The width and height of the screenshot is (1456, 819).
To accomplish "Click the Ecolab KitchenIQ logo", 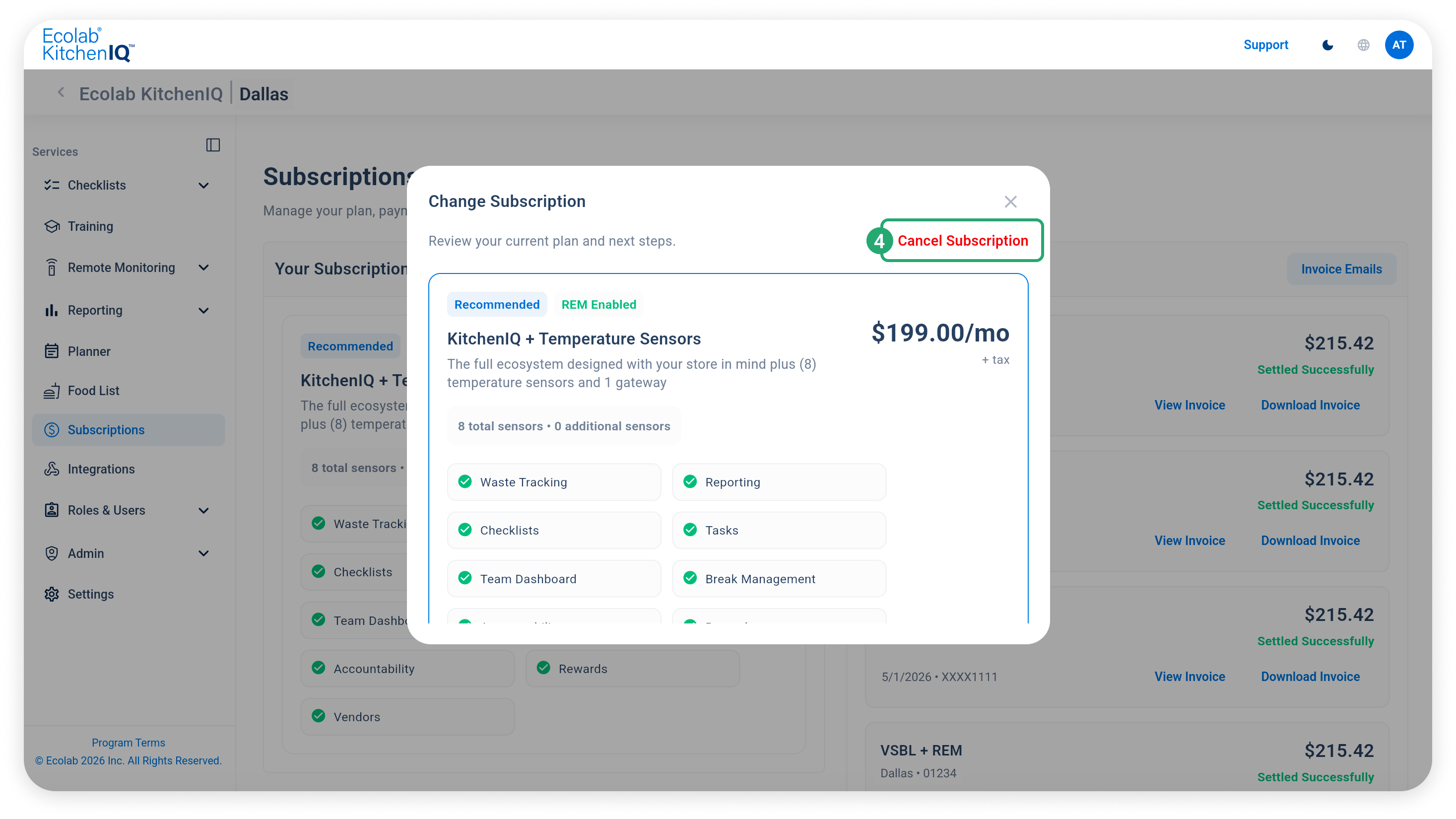I will click(88, 44).
